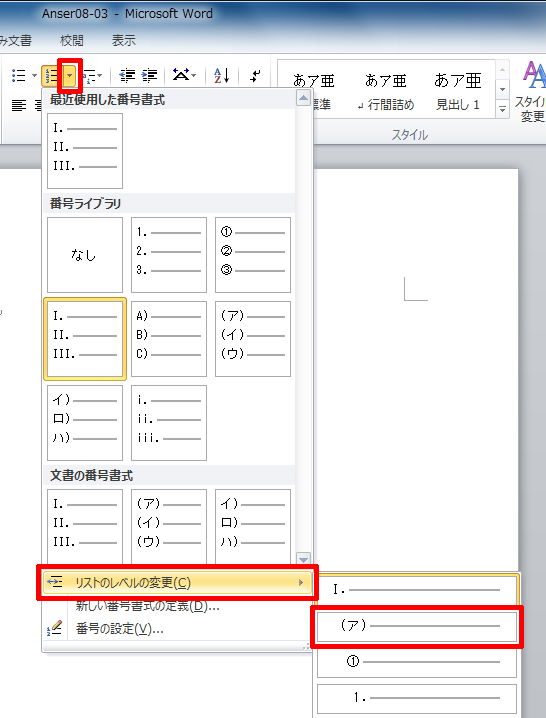This screenshot has height=718, width=546.
Task: Pick the なし numbering option
Action: (x=85, y=255)
